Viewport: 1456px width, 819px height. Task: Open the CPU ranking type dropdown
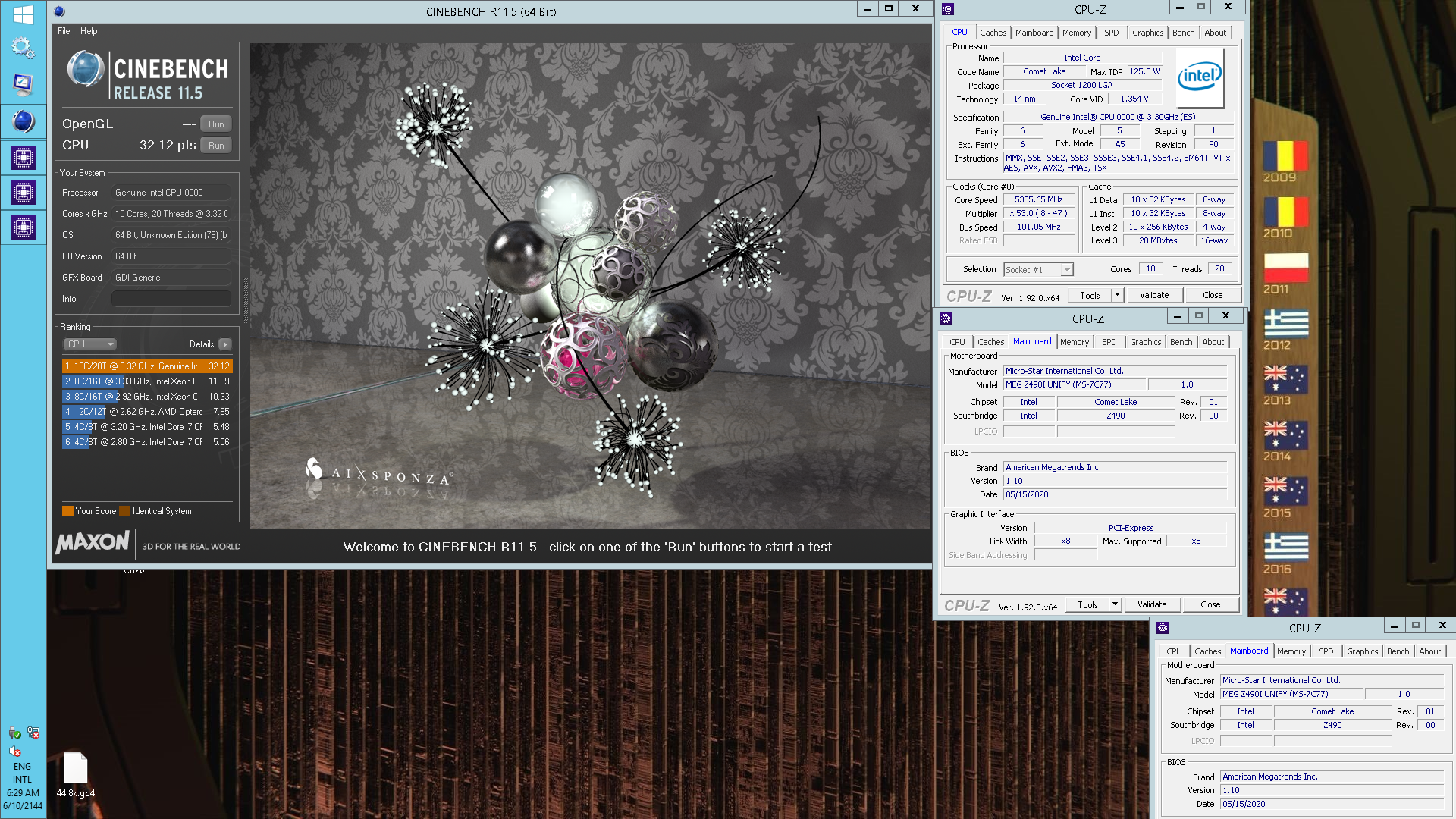pos(89,344)
